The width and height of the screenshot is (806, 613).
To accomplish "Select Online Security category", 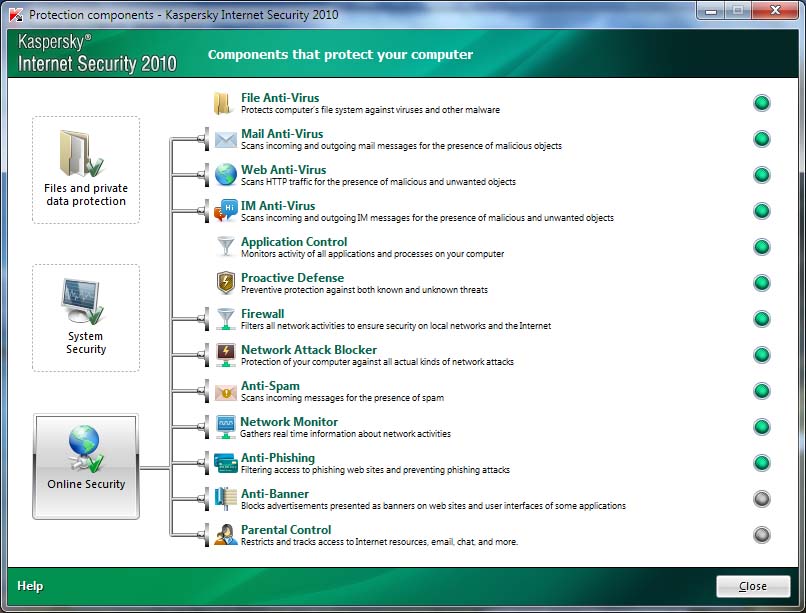I will [x=86, y=467].
